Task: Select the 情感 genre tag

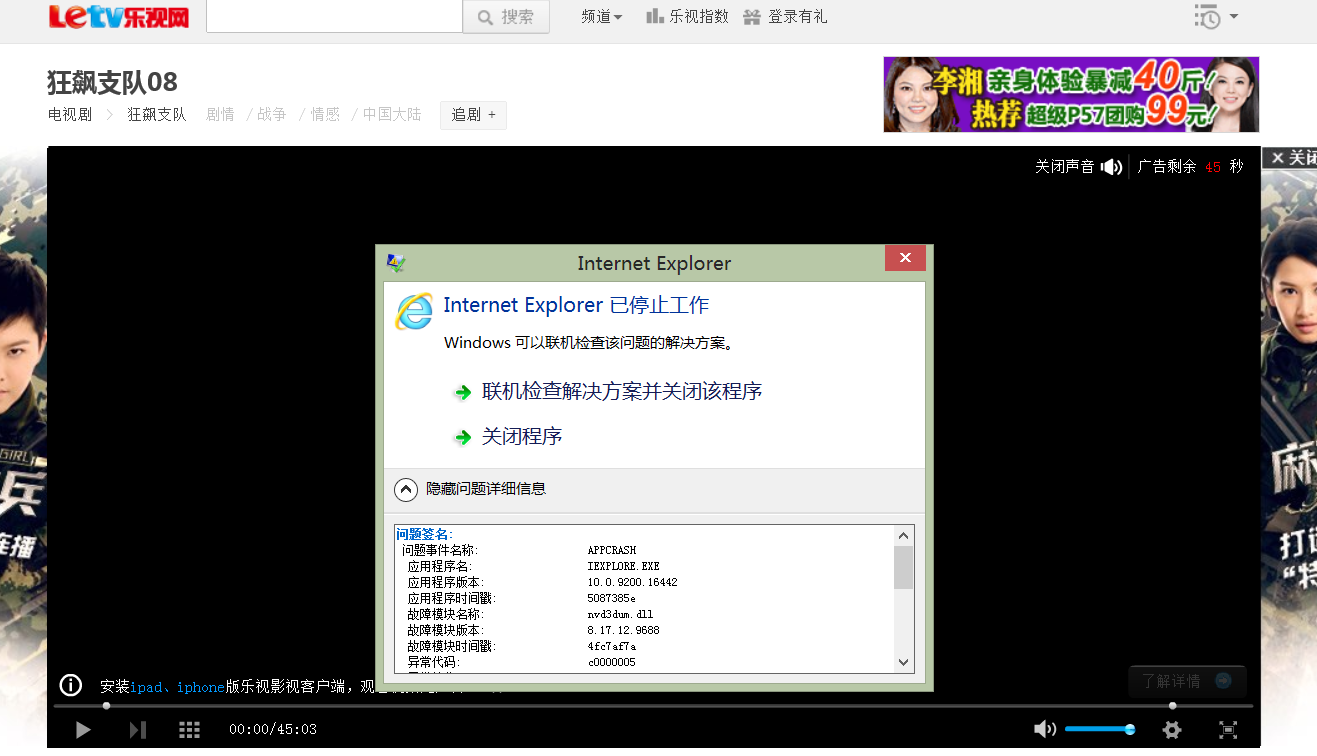Action: click(325, 115)
